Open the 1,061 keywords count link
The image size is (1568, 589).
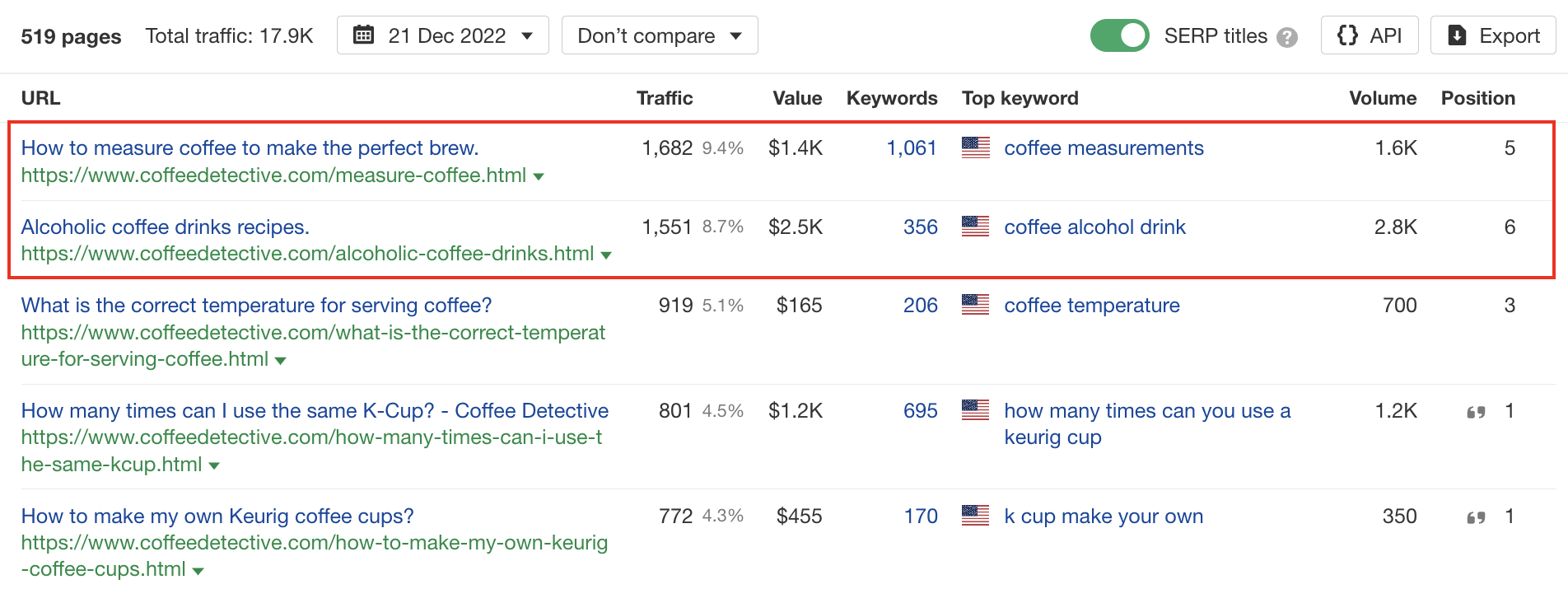click(911, 147)
